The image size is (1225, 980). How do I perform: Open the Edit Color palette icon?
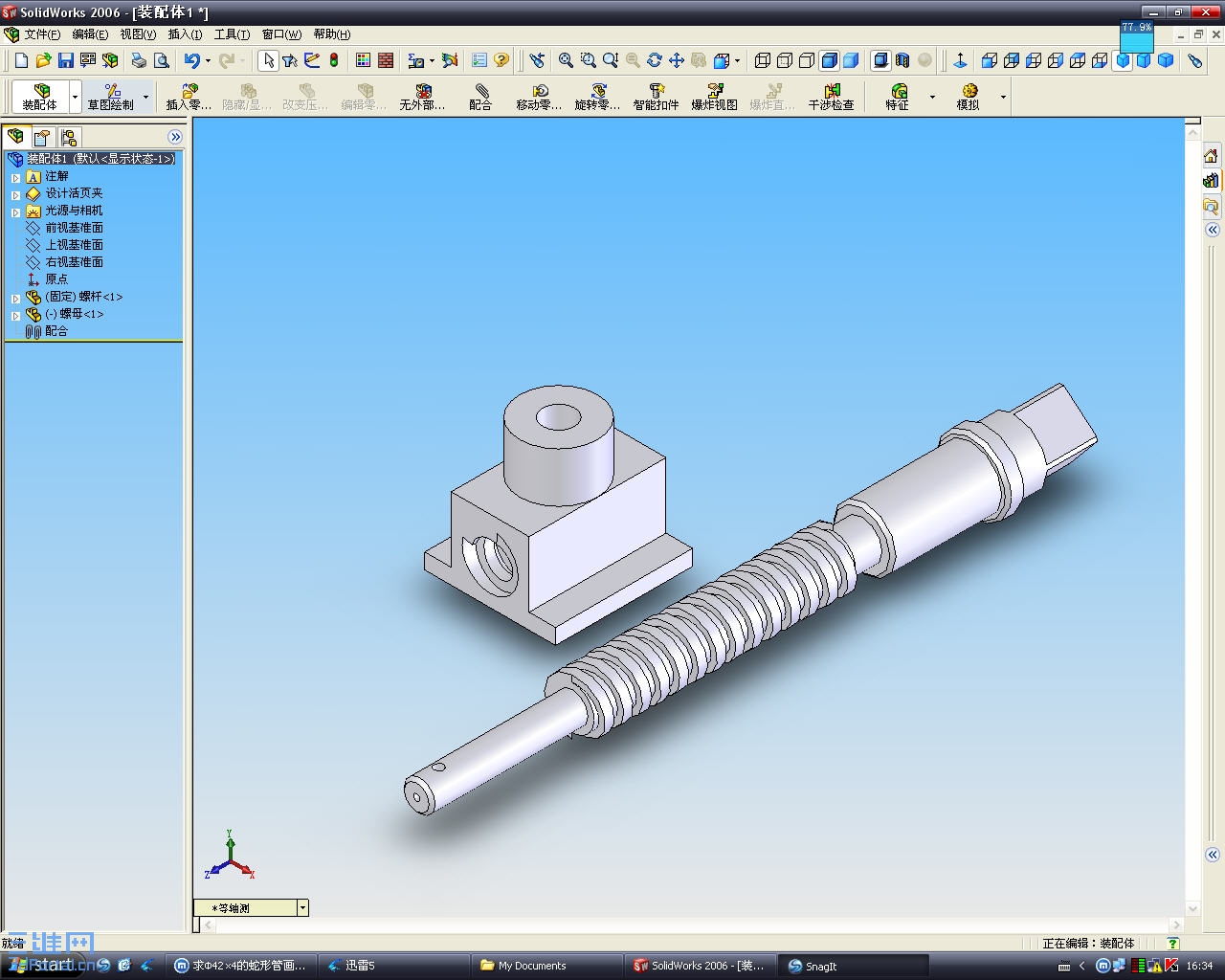[x=364, y=60]
